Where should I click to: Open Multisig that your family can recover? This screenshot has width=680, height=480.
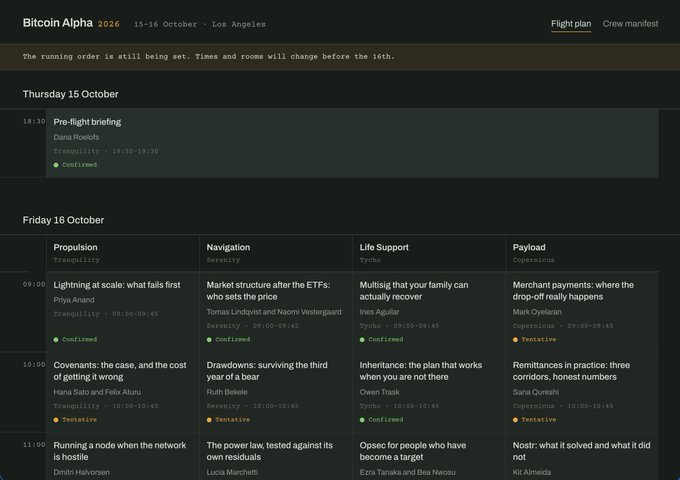414,291
